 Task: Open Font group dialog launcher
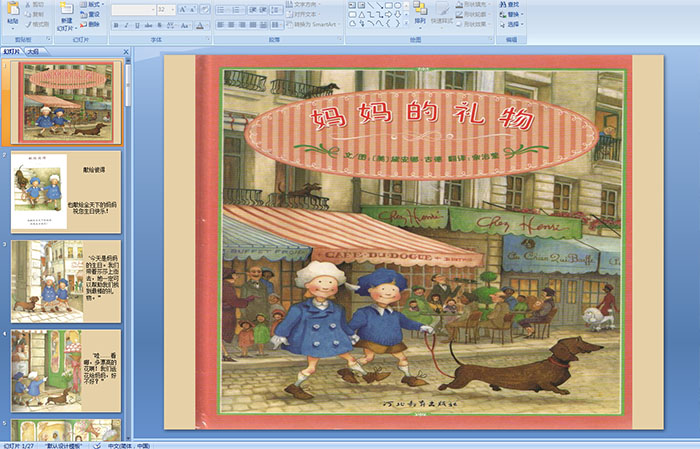point(208,39)
